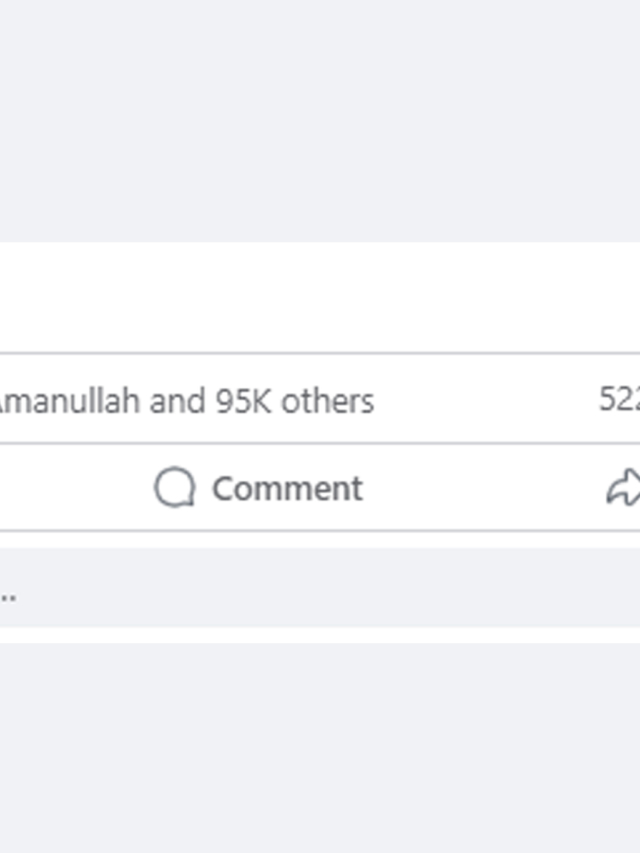Viewport: 640px width, 853px height.
Task: Click the Share arrow icon
Action: (624, 487)
